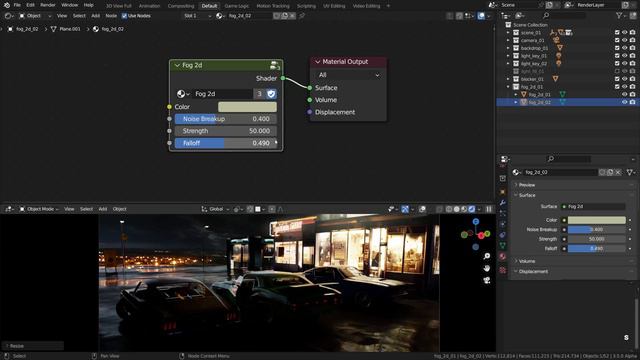
Task: Open the shader type Object dropdown
Action: pyautogui.click(x=35, y=16)
